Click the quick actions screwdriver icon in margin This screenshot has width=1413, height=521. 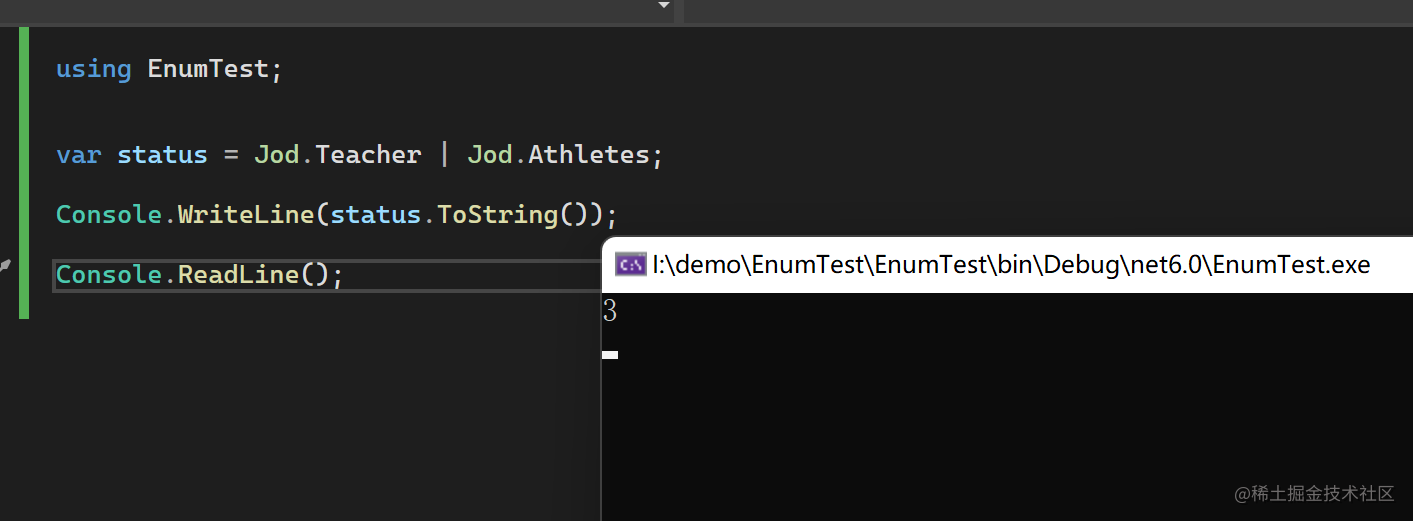[x=5, y=266]
